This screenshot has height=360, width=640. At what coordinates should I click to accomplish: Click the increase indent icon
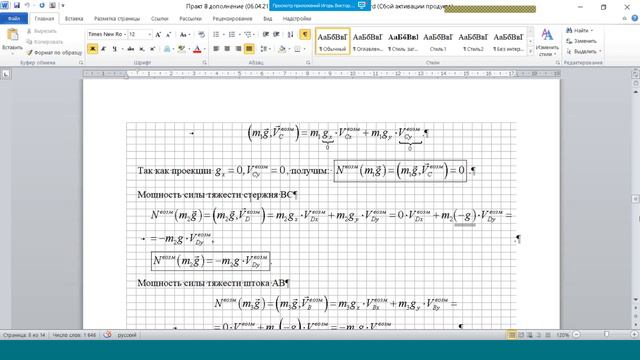click(x=276, y=35)
